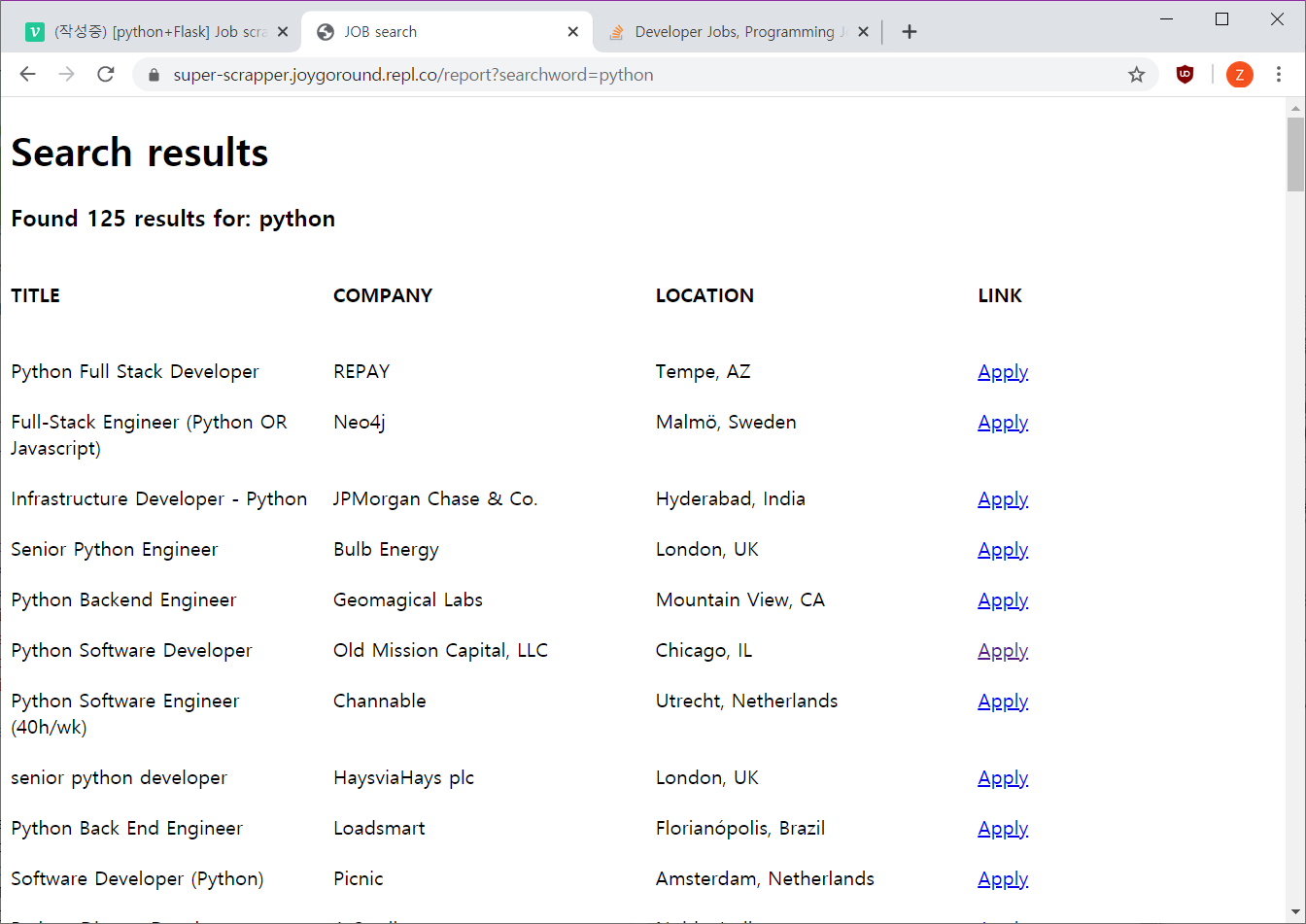Screen dimensions: 1306x924
Task: Click 'Old Mission Capital, LLC' company
Action: (x=440, y=651)
